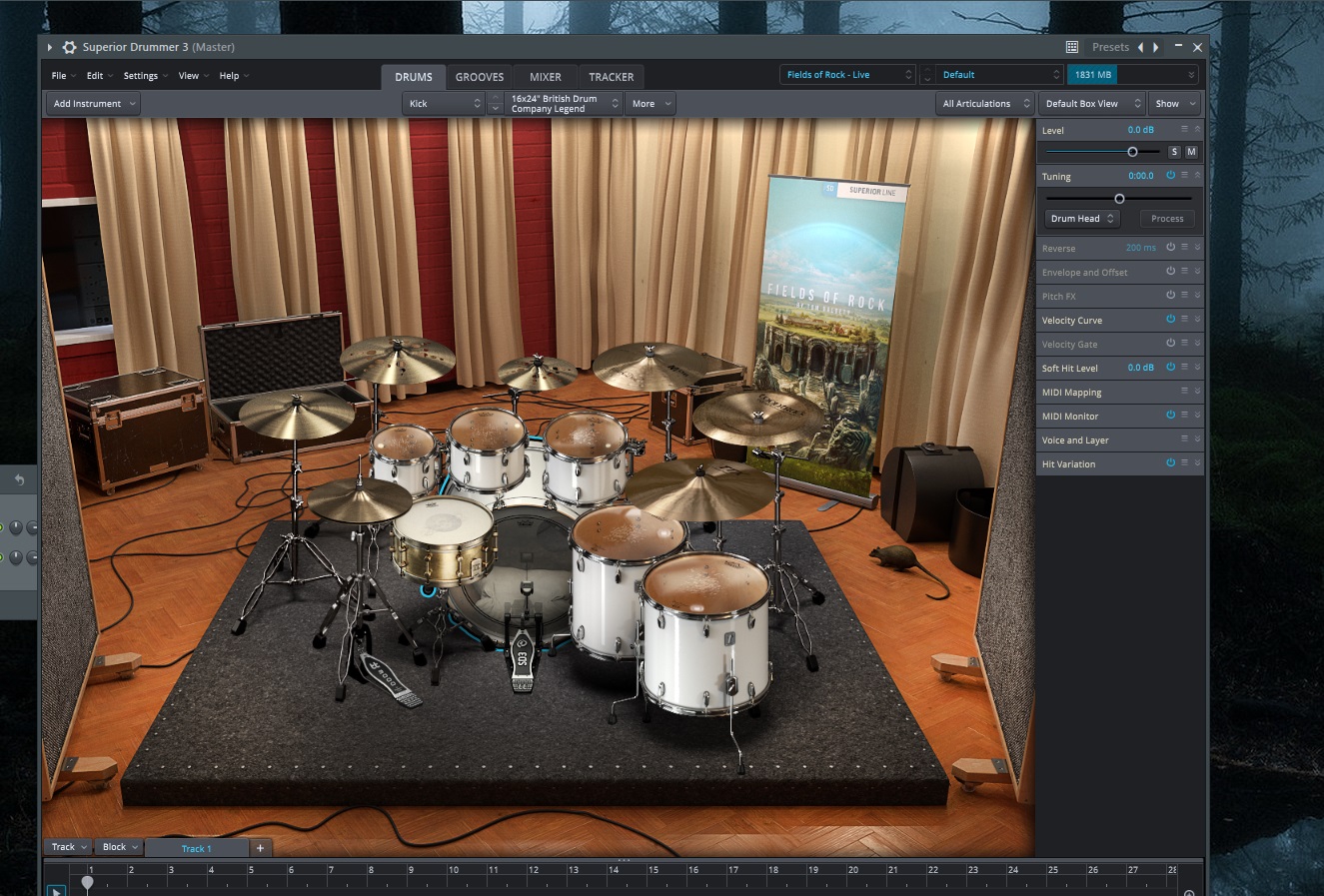This screenshot has width=1324, height=896.
Task: Open the MIDI Mapping hamburger menu
Action: (x=1184, y=392)
